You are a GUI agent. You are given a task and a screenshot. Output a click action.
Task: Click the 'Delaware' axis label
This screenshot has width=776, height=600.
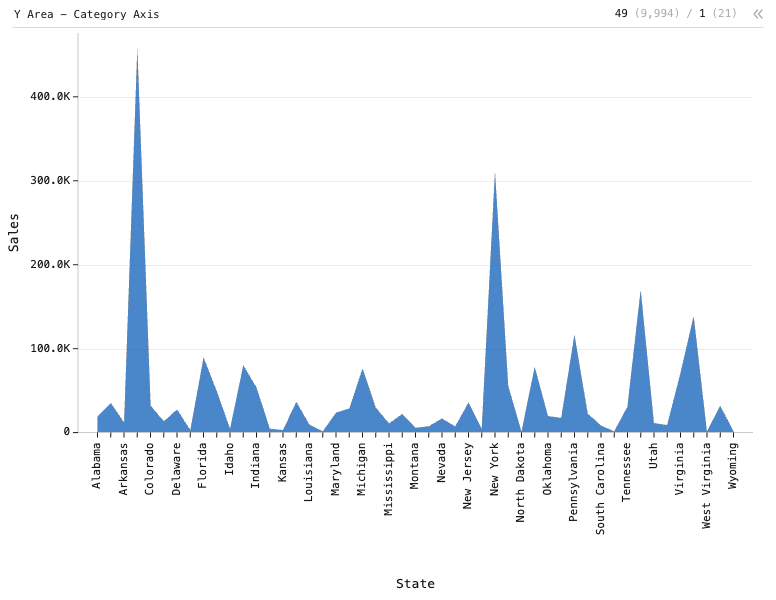(176, 469)
